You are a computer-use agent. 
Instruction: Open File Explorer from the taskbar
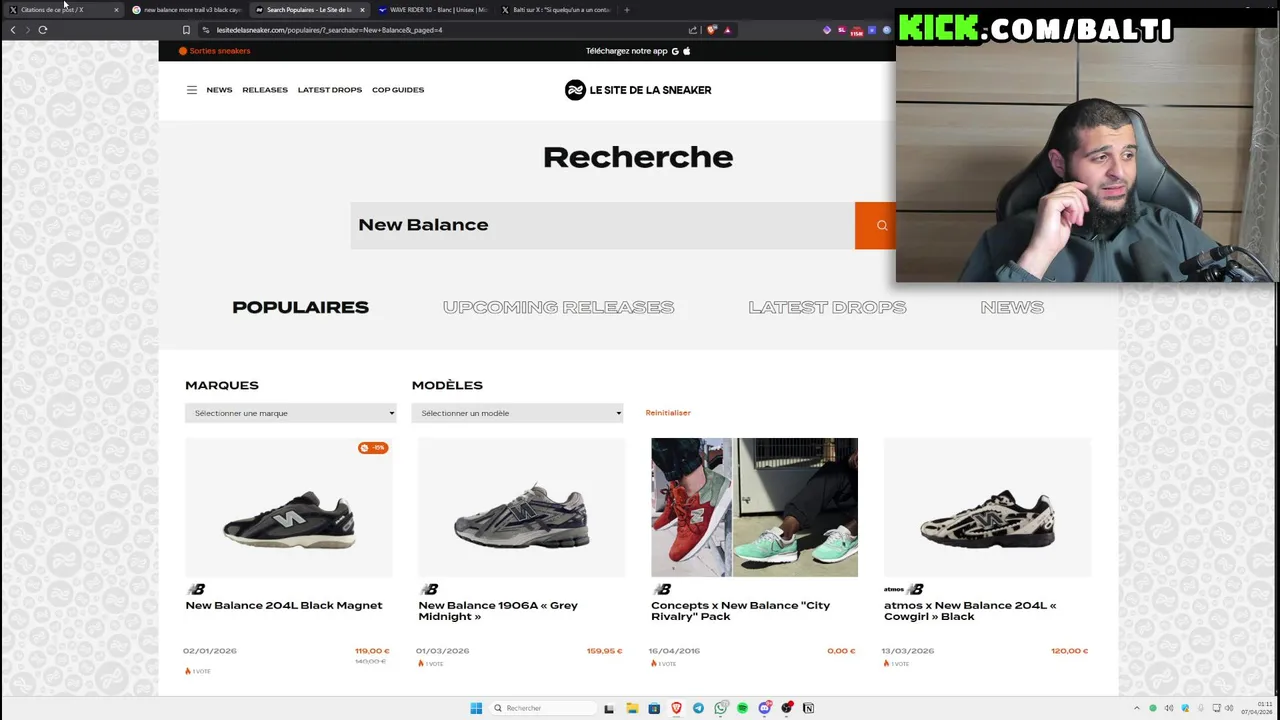coord(632,708)
